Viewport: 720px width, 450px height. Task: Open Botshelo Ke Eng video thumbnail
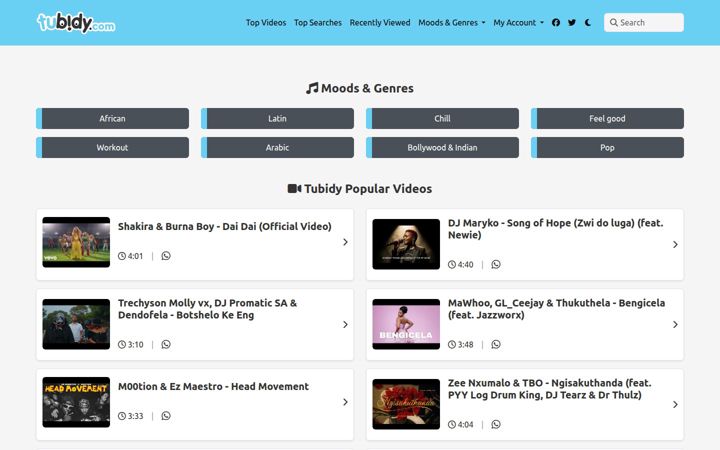[76, 324]
